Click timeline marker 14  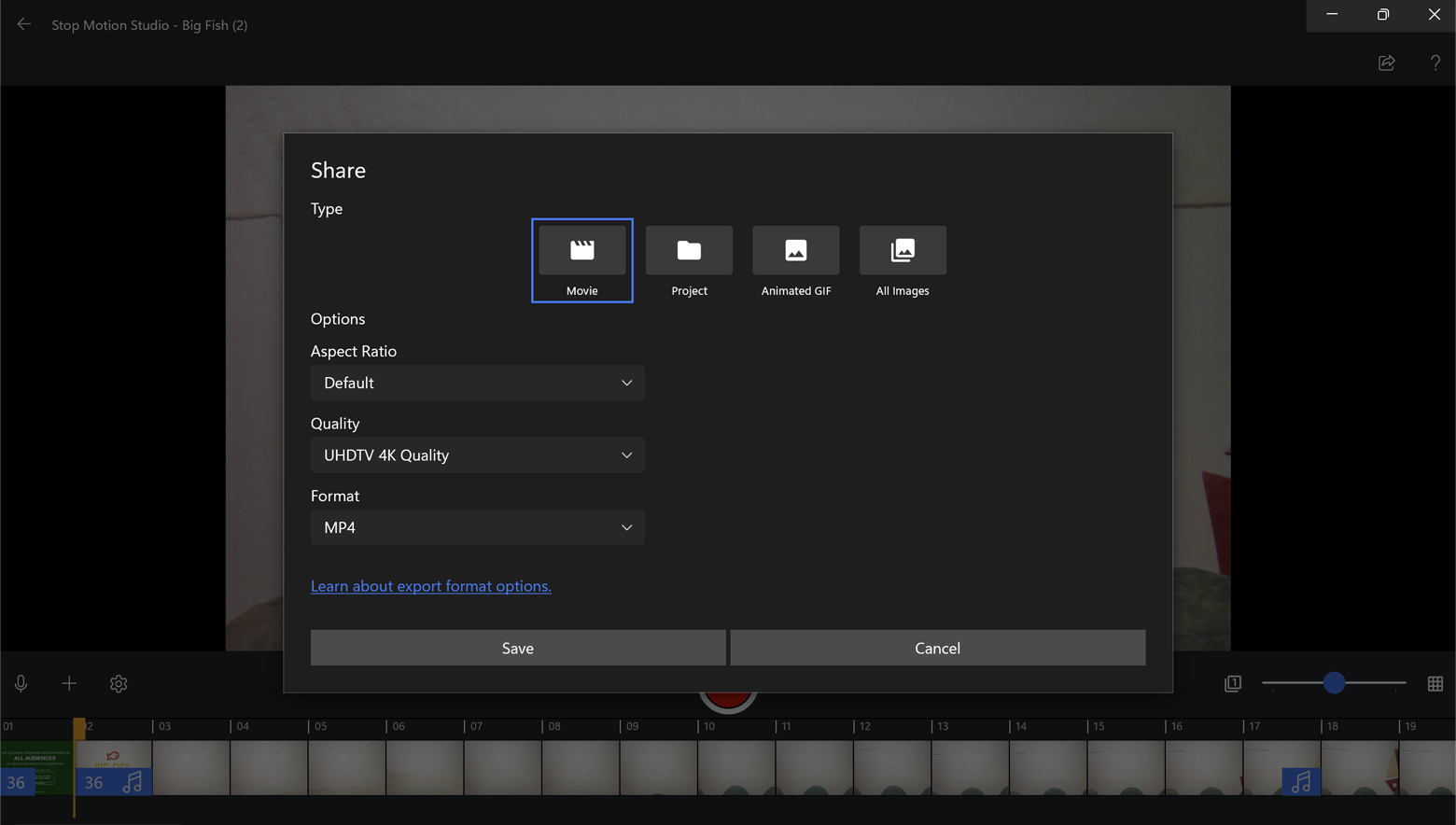pos(1021,726)
